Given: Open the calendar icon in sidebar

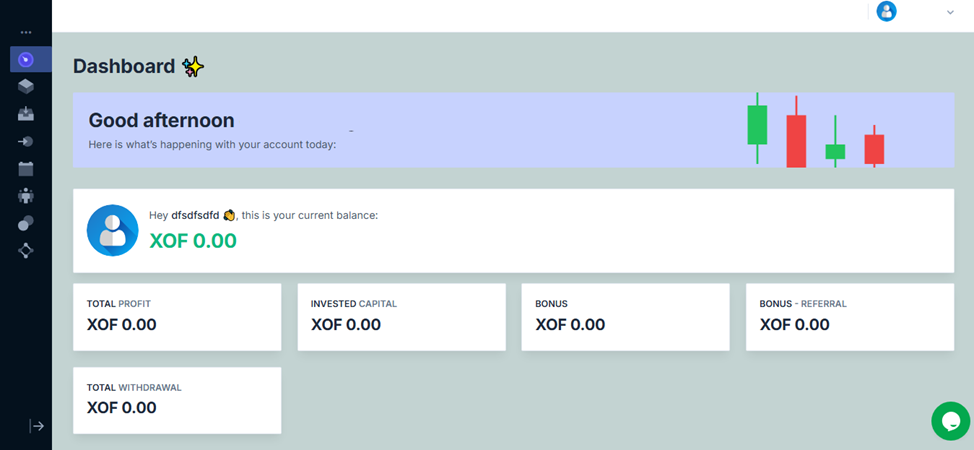Looking at the screenshot, I should pos(26,168).
